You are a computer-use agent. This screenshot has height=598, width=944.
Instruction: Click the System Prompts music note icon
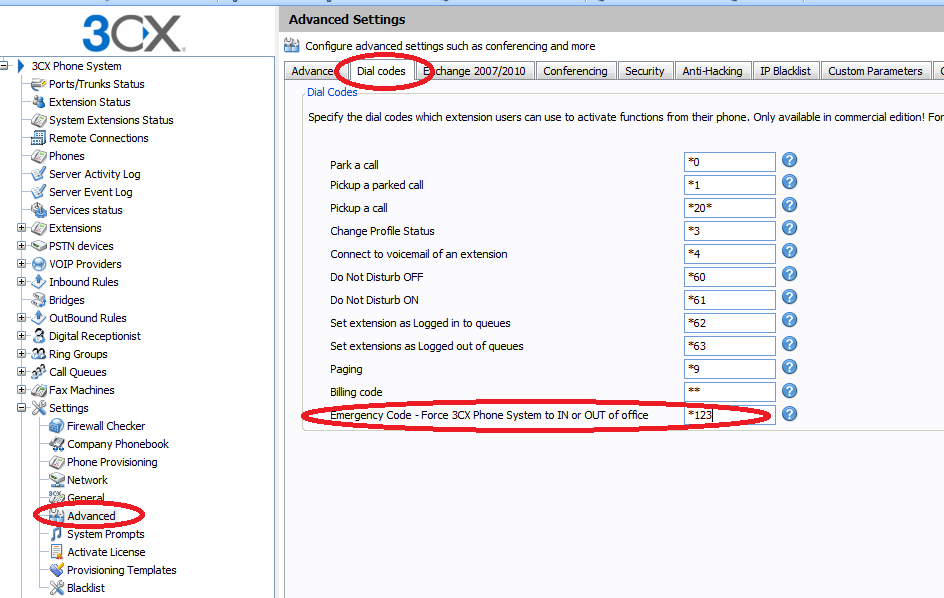[x=57, y=534]
